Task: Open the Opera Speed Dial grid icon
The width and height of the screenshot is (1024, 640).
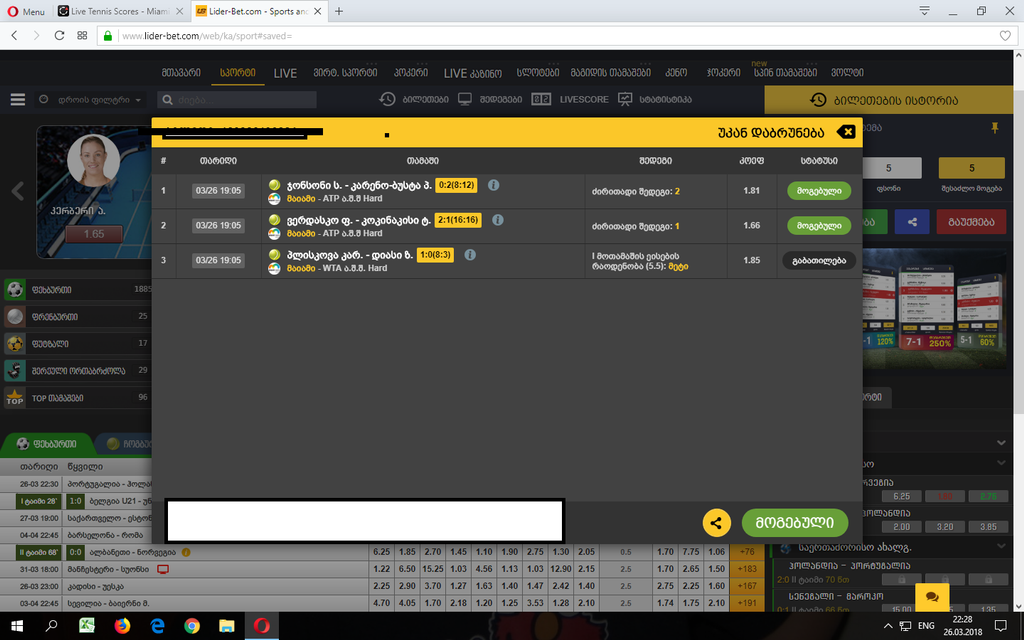Action: pyautogui.click(x=82, y=35)
